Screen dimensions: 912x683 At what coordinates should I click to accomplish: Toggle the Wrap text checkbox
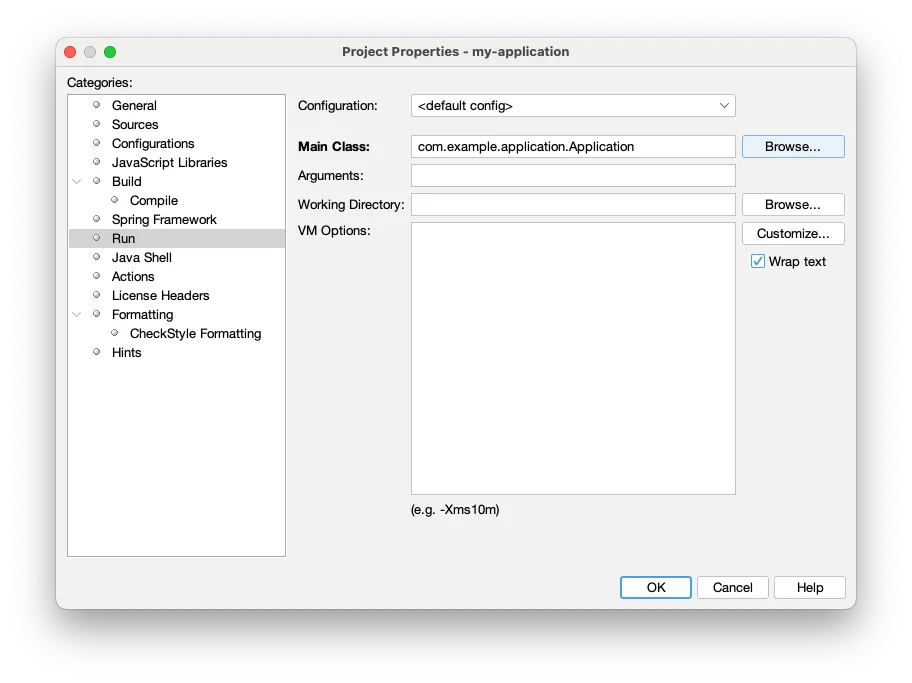[757, 261]
